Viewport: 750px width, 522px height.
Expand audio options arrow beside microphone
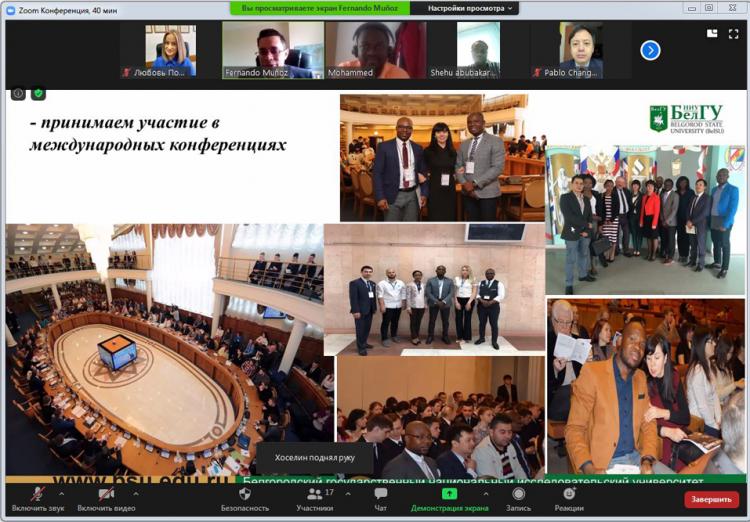(x=62, y=493)
